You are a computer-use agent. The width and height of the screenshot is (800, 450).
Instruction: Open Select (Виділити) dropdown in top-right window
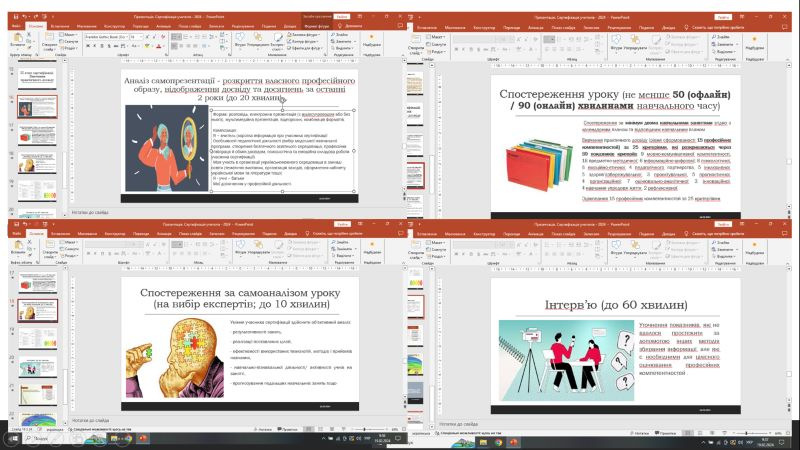[x=723, y=52]
